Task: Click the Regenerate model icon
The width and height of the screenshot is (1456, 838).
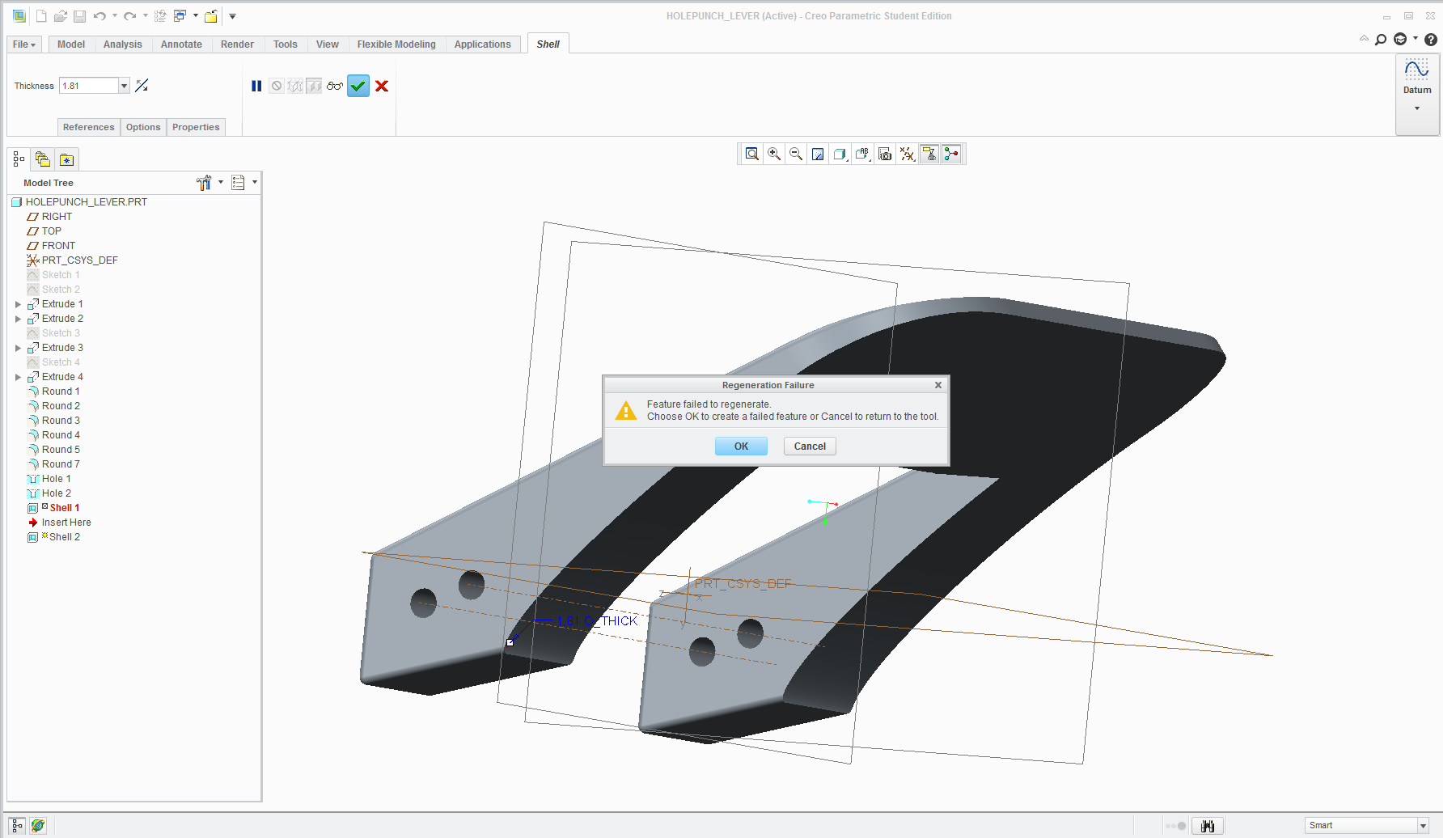Action: [160, 16]
